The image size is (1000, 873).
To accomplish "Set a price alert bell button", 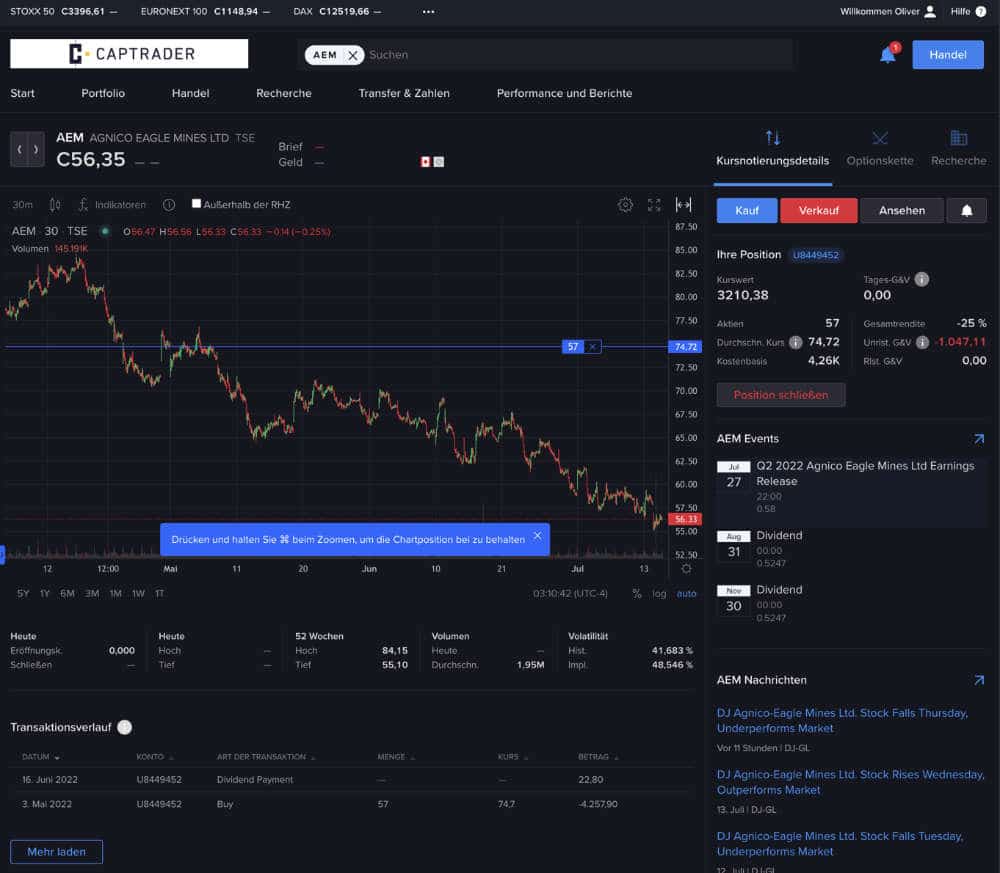I will (967, 210).
